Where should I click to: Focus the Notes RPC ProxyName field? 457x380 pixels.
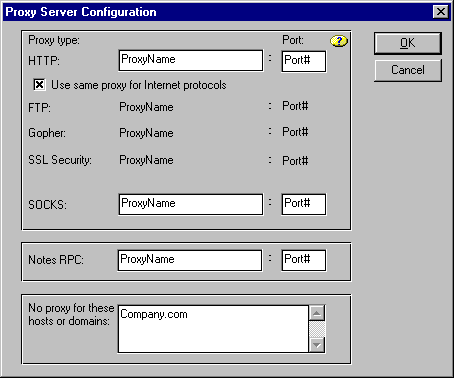tap(190, 260)
